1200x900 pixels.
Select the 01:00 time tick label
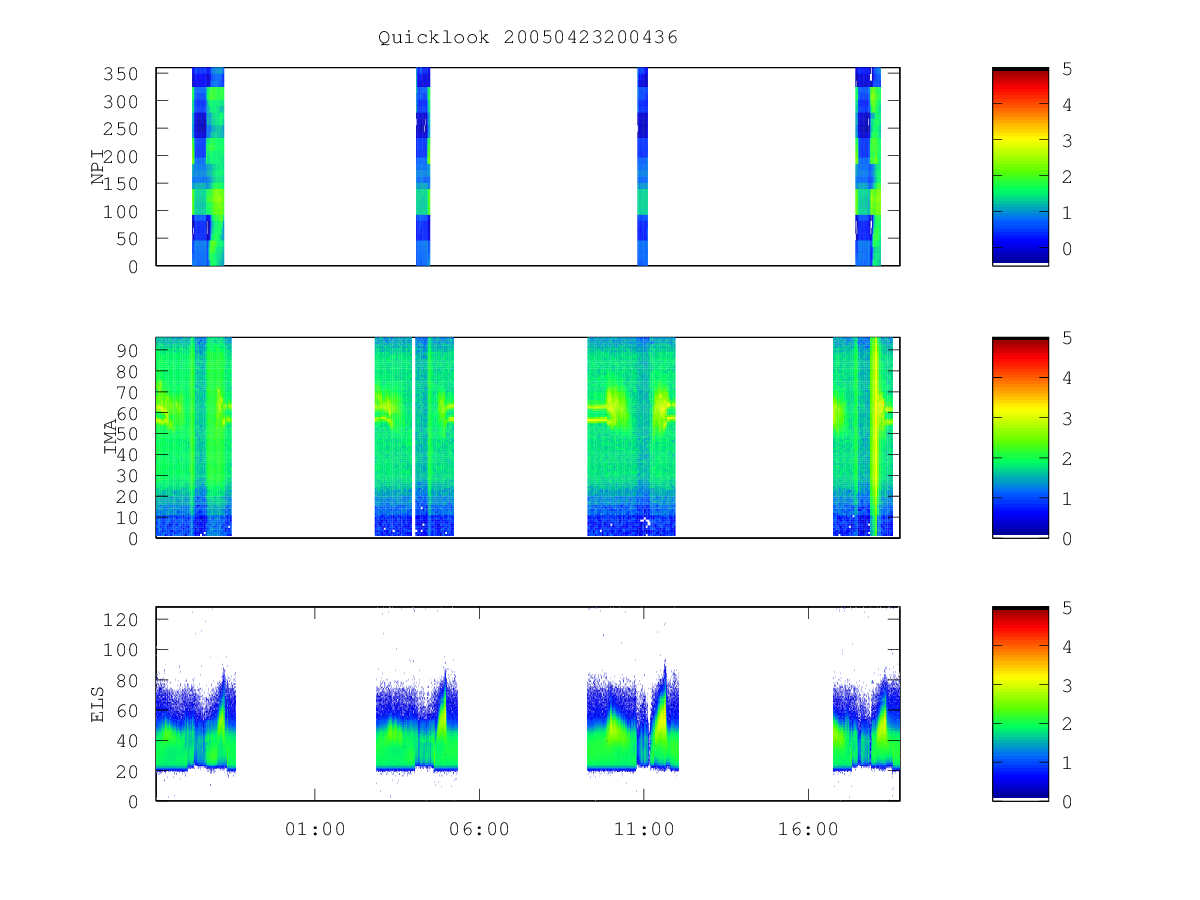(315, 829)
